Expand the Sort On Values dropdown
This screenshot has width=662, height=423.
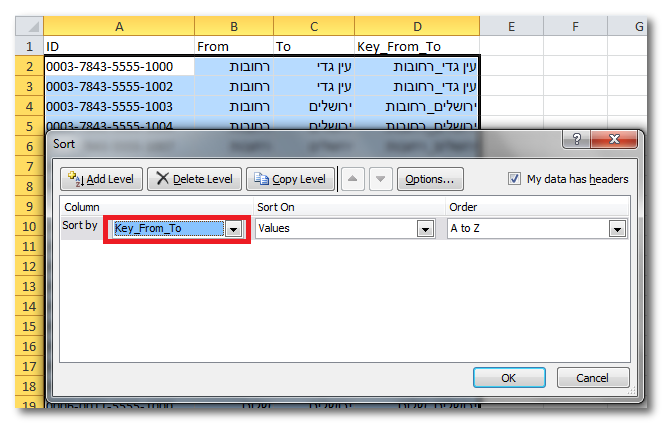coord(423,229)
